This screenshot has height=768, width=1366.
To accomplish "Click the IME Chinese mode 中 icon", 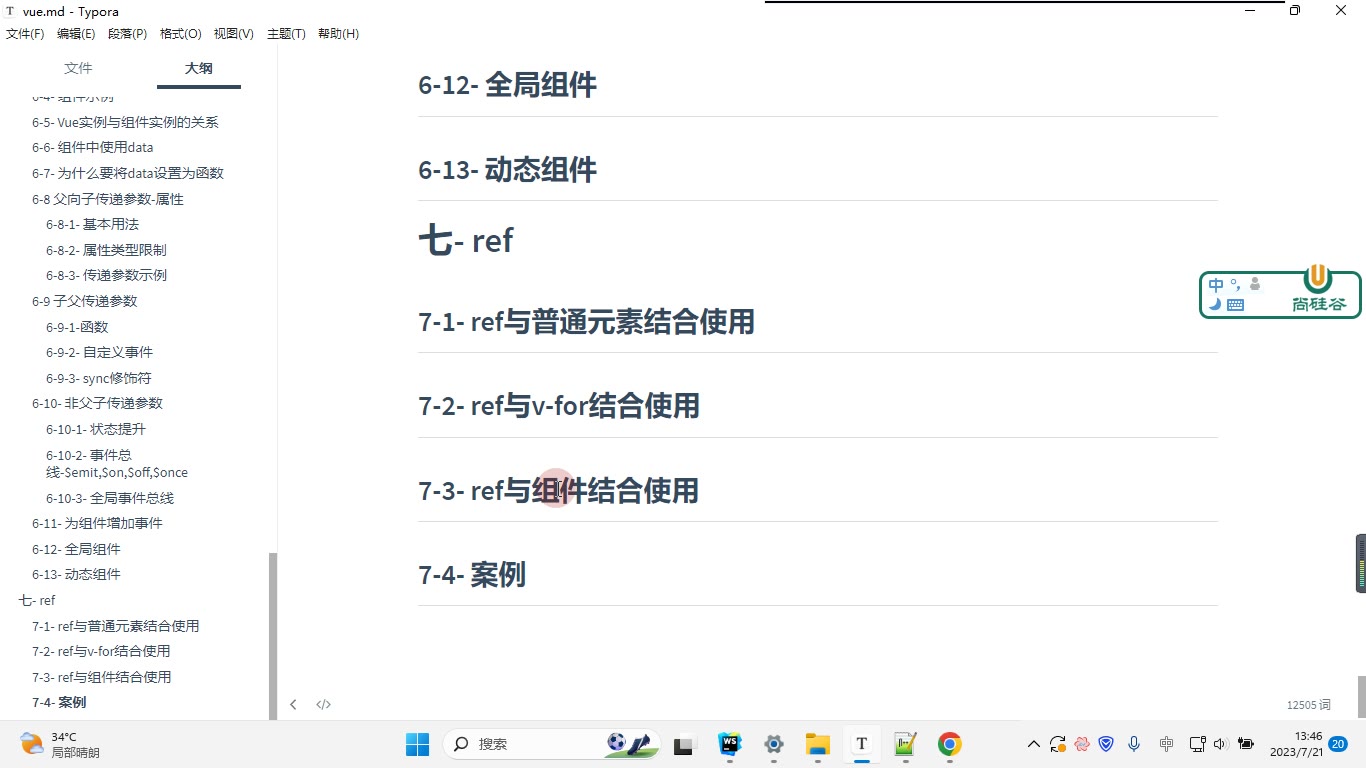I will tap(1216, 285).
